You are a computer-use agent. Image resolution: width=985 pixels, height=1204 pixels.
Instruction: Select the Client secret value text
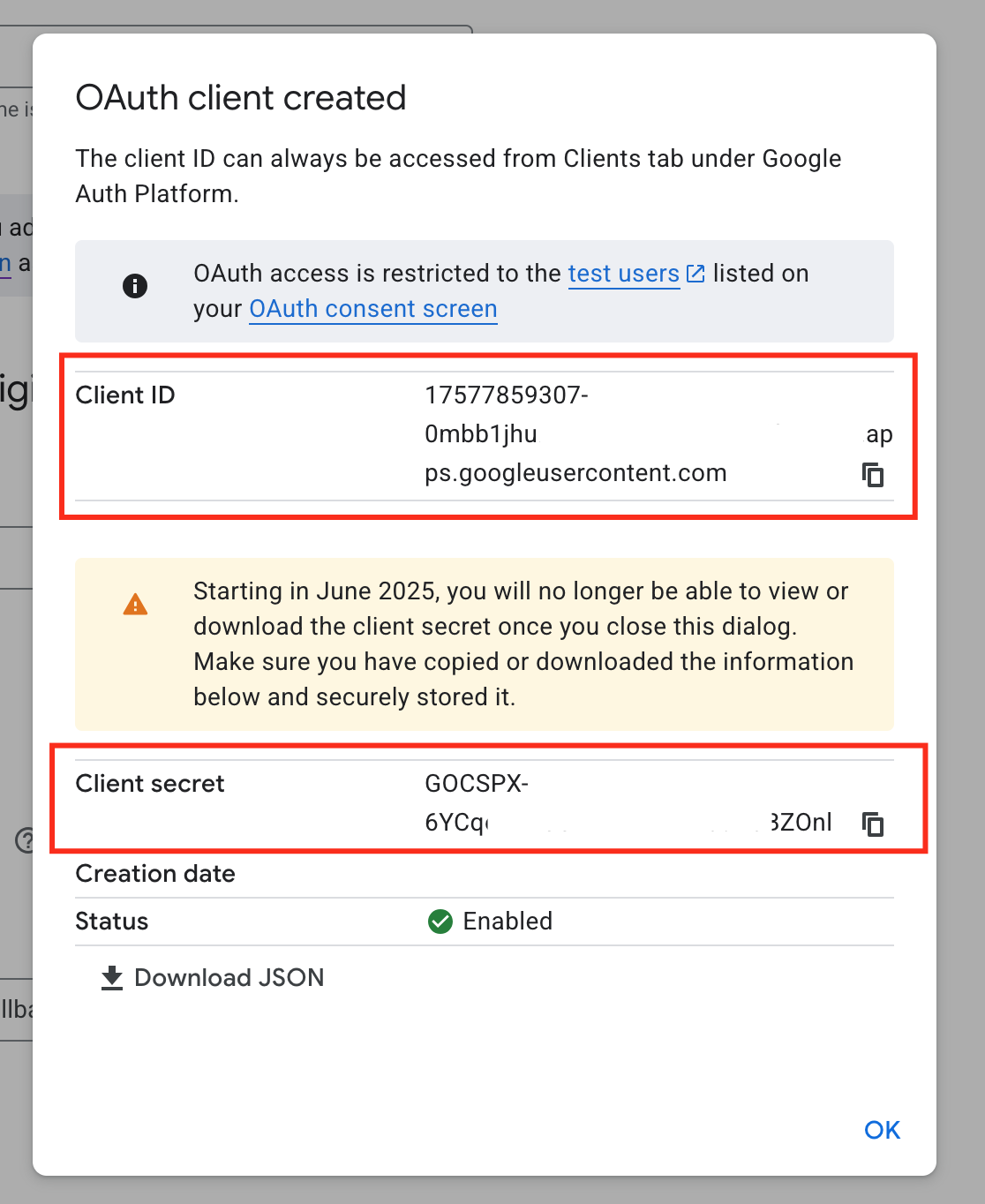coord(574,803)
